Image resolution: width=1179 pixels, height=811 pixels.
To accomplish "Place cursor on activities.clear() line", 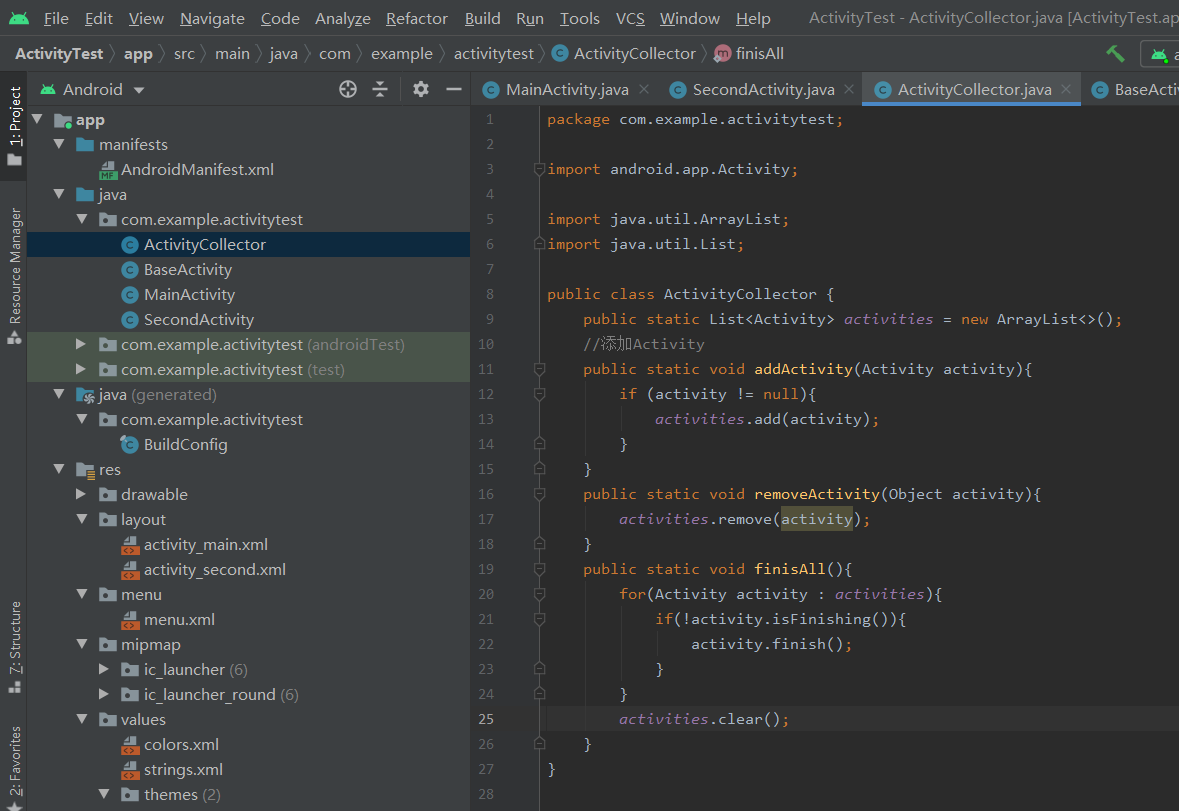I will [704, 719].
